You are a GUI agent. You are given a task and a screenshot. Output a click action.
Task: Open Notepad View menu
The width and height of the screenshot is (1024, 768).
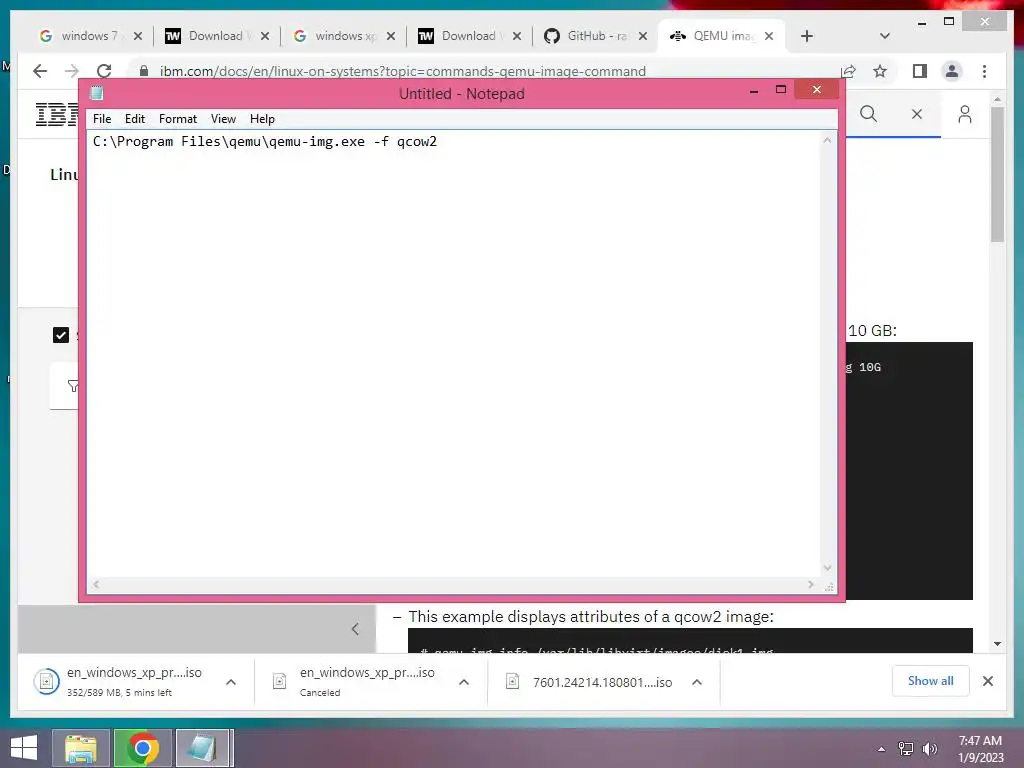(x=223, y=119)
